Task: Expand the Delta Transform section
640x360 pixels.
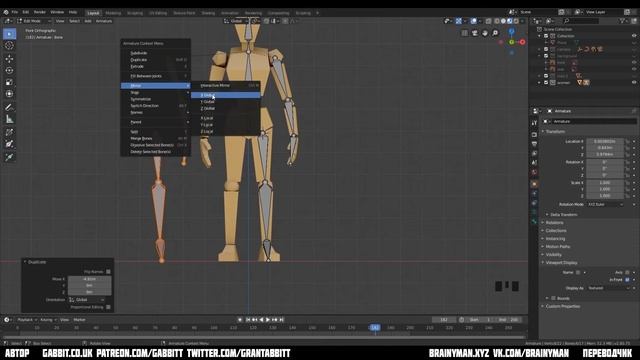Action: (563, 214)
